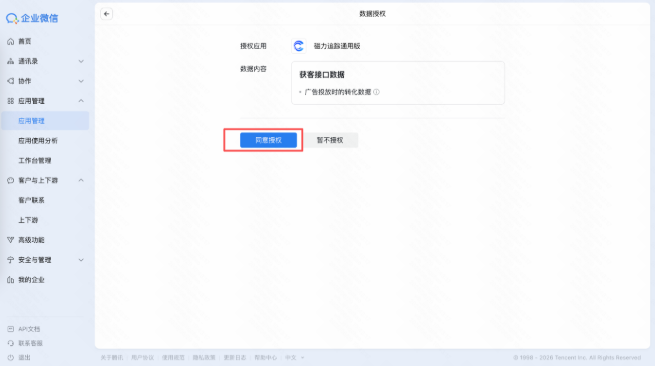Click the 高级功能 icon
This screenshot has height=366, width=655.
coord(10,240)
